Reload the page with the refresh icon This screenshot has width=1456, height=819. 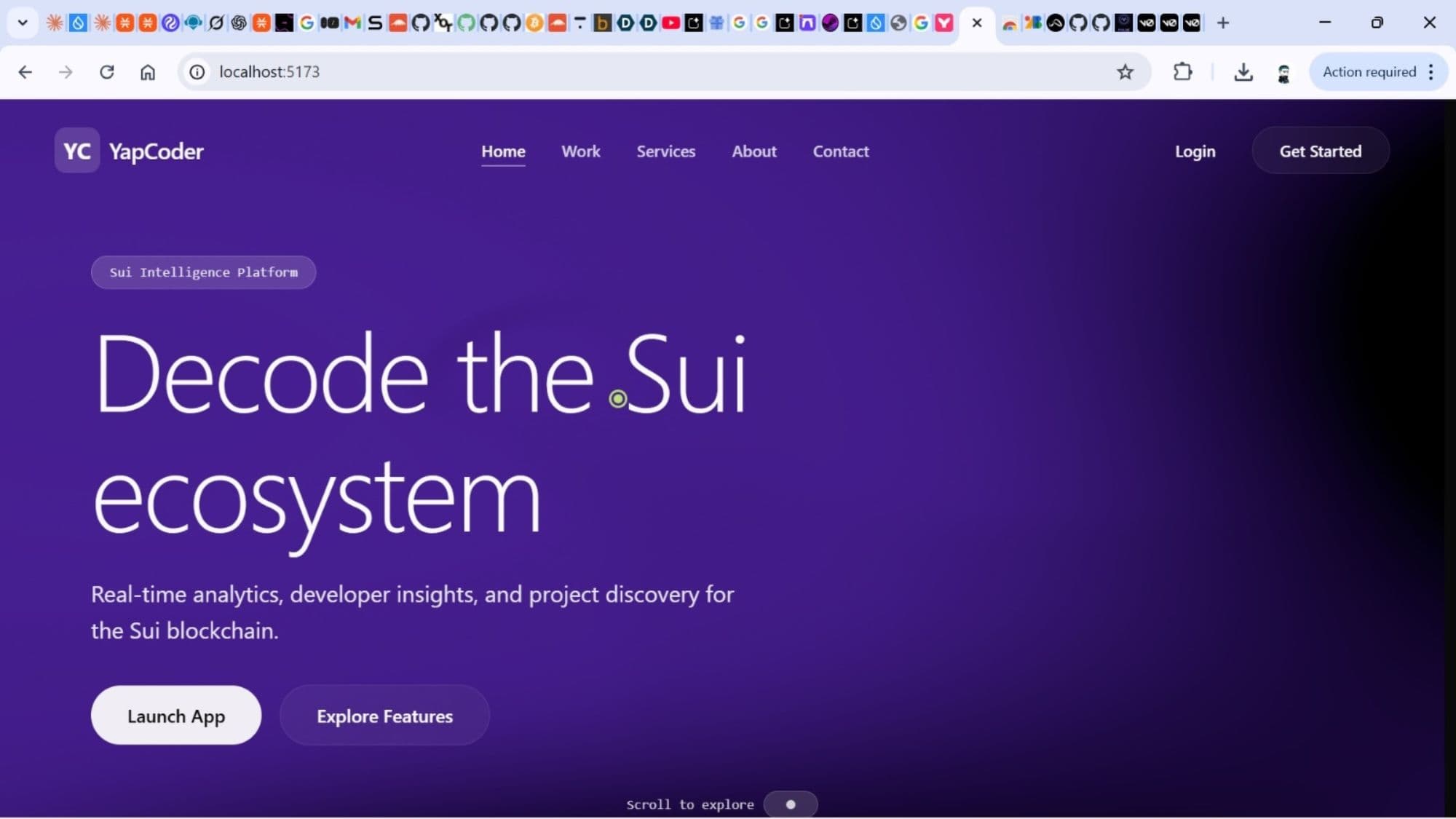click(x=107, y=72)
